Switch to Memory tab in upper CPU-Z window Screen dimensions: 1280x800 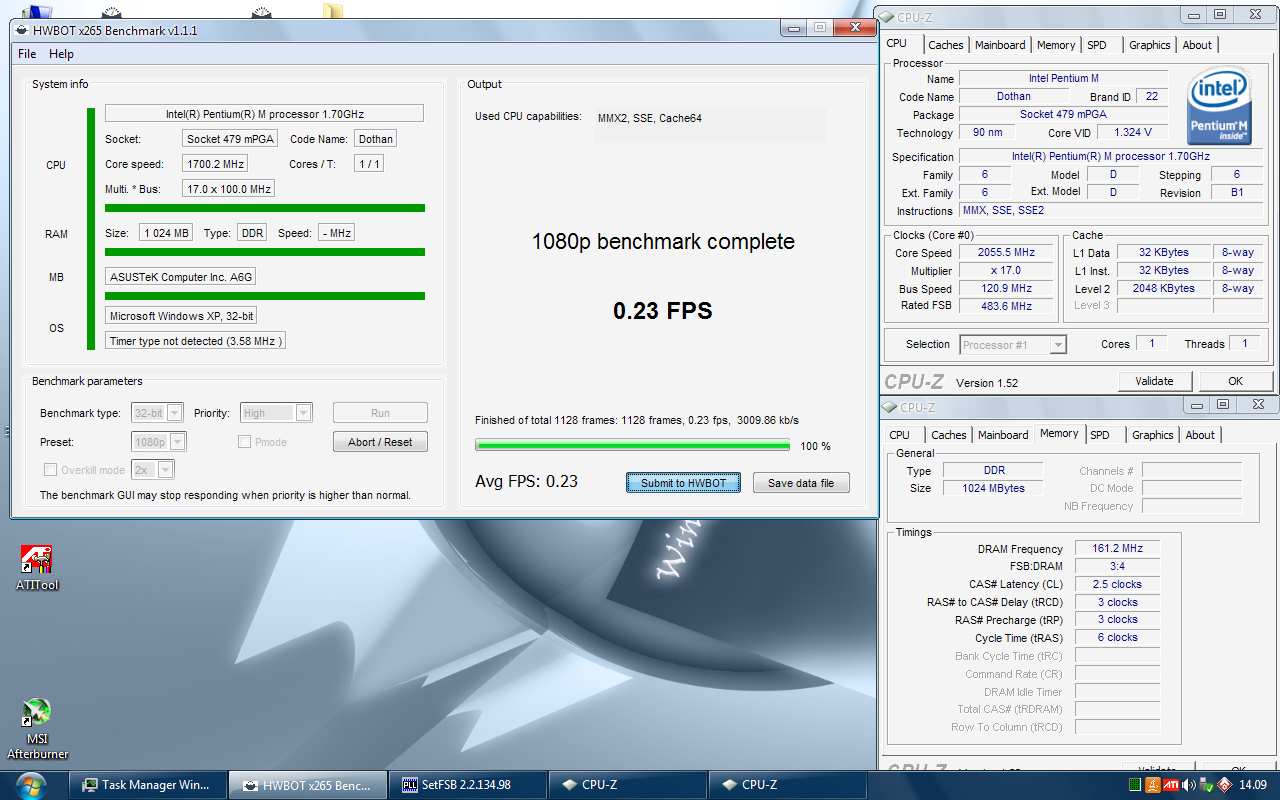point(1056,45)
